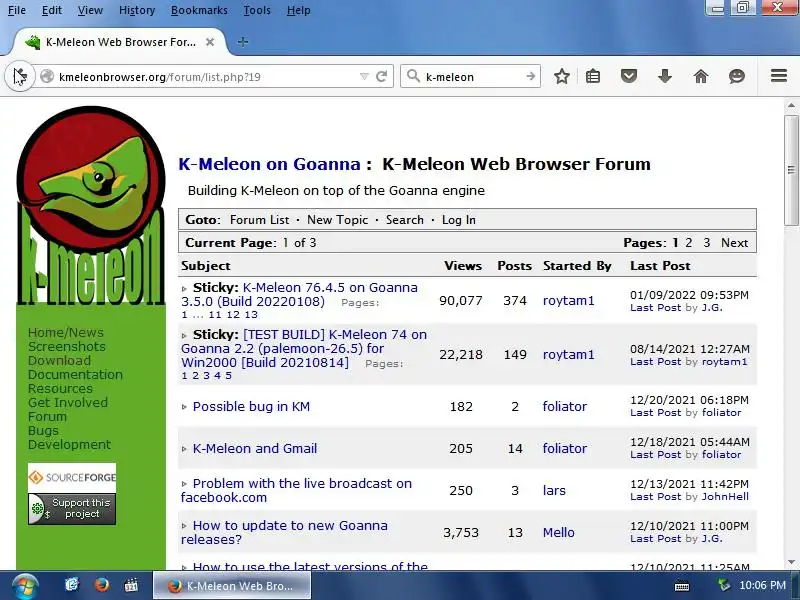Image resolution: width=800 pixels, height=600 pixels.
Task: Click the browser back button
Action: [x=19, y=77]
